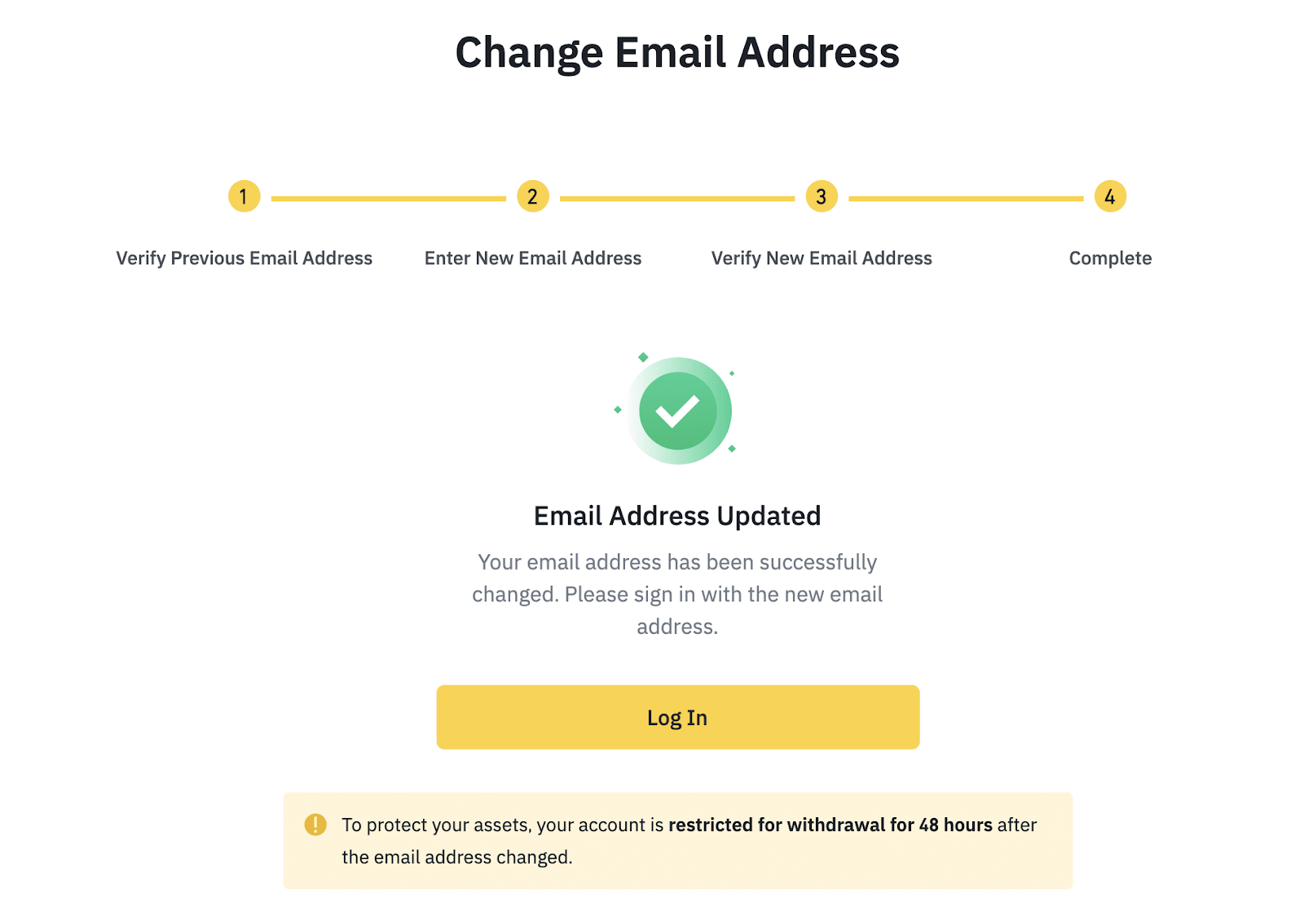This screenshot has height=924, width=1304.
Task: Click the "Verify Previous Email Address" step label
Action: [x=244, y=258]
